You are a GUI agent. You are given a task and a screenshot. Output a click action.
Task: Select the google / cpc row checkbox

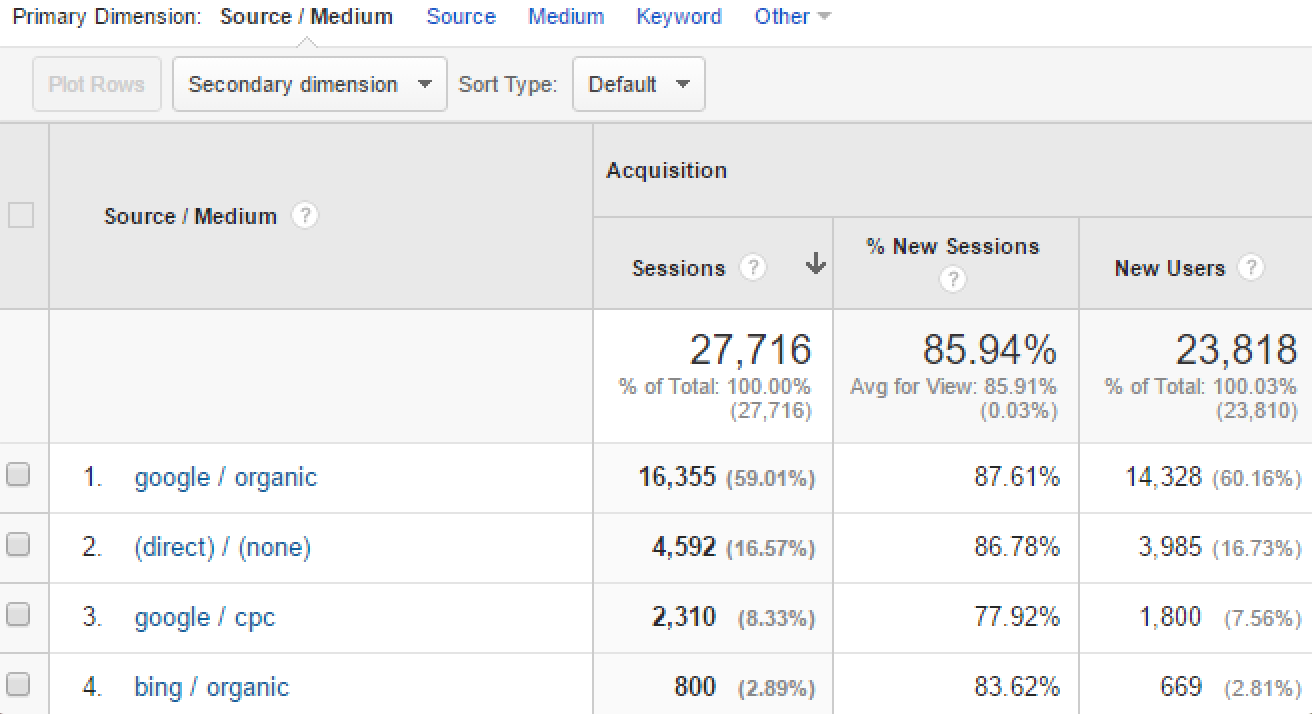(19, 616)
